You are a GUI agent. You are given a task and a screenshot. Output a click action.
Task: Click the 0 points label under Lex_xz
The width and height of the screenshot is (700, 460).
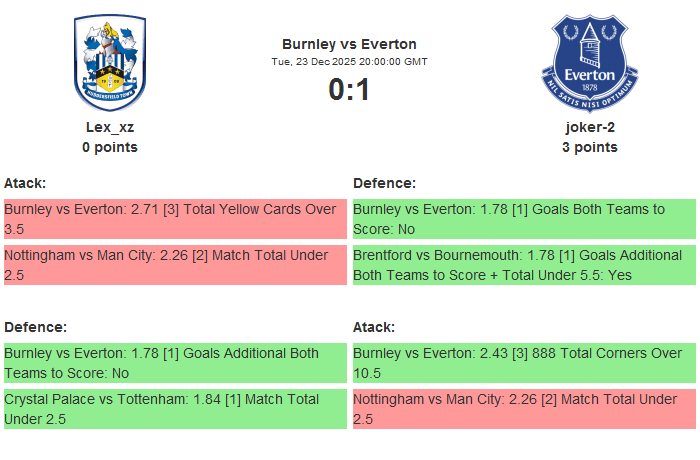pyautogui.click(x=110, y=147)
